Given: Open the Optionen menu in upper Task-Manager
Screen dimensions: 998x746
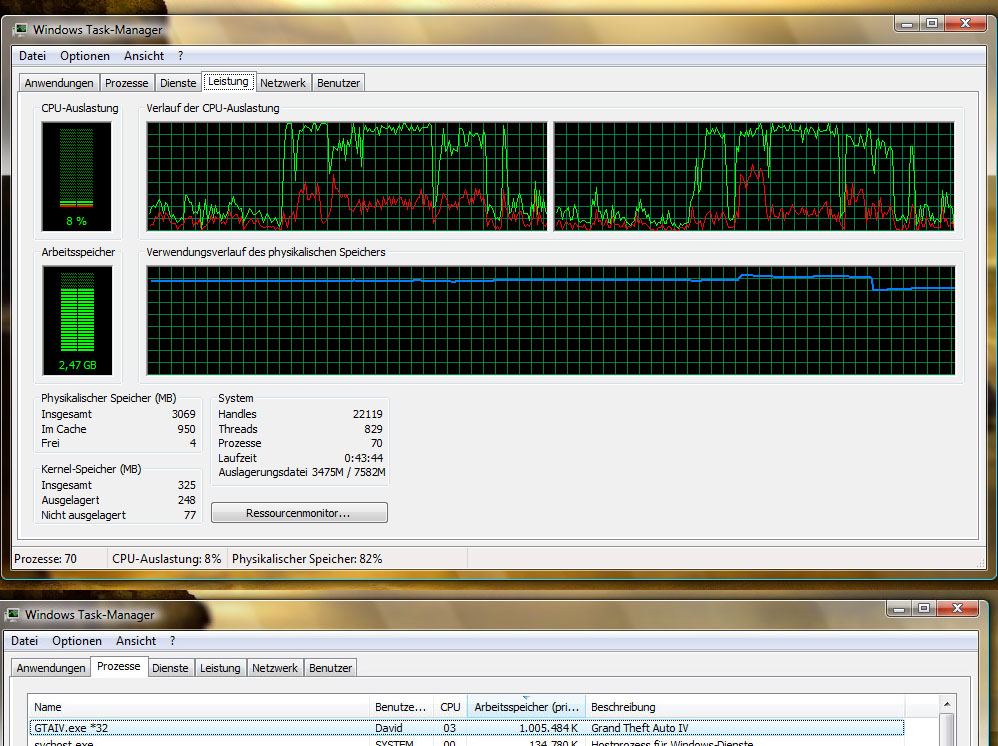Looking at the screenshot, I should pos(85,56).
